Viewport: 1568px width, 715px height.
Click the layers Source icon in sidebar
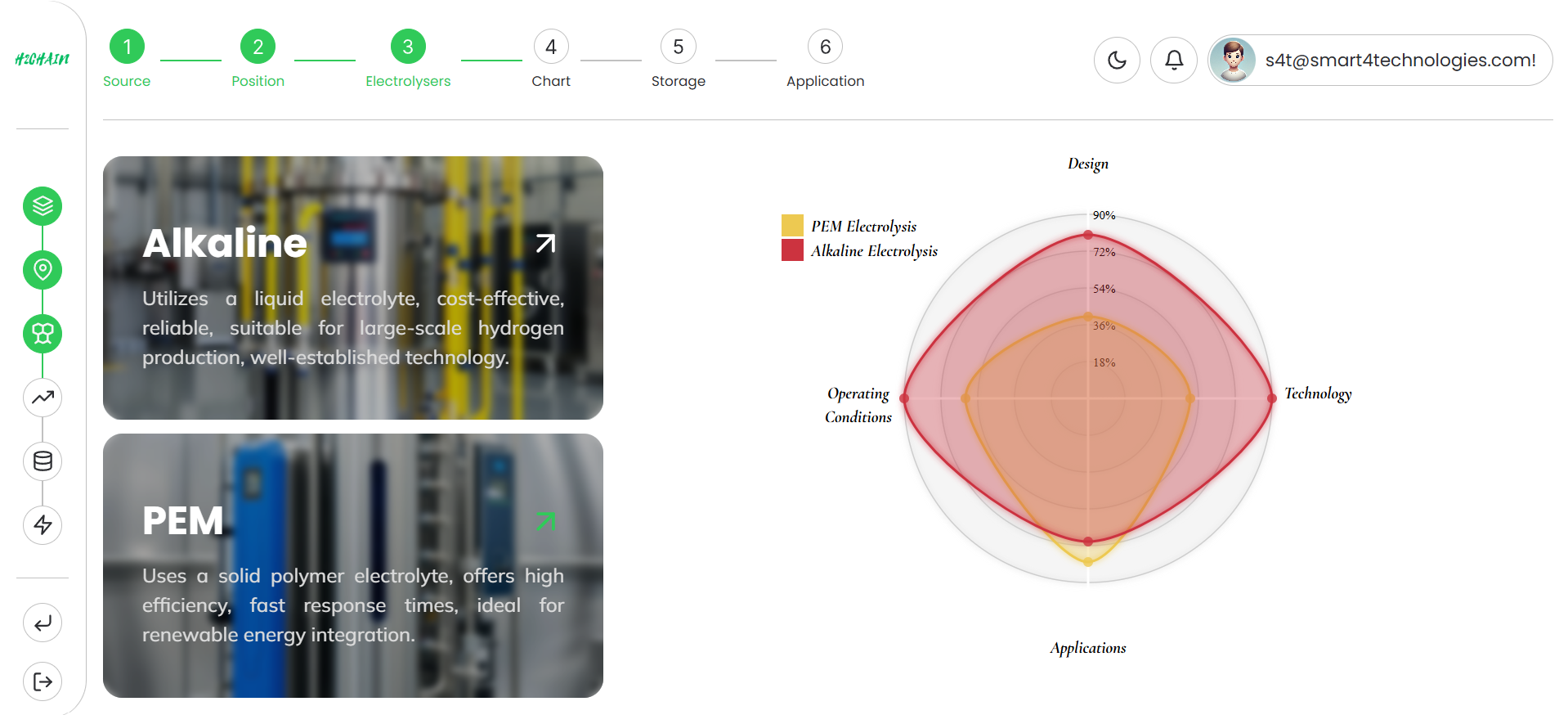tap(43, 206)
